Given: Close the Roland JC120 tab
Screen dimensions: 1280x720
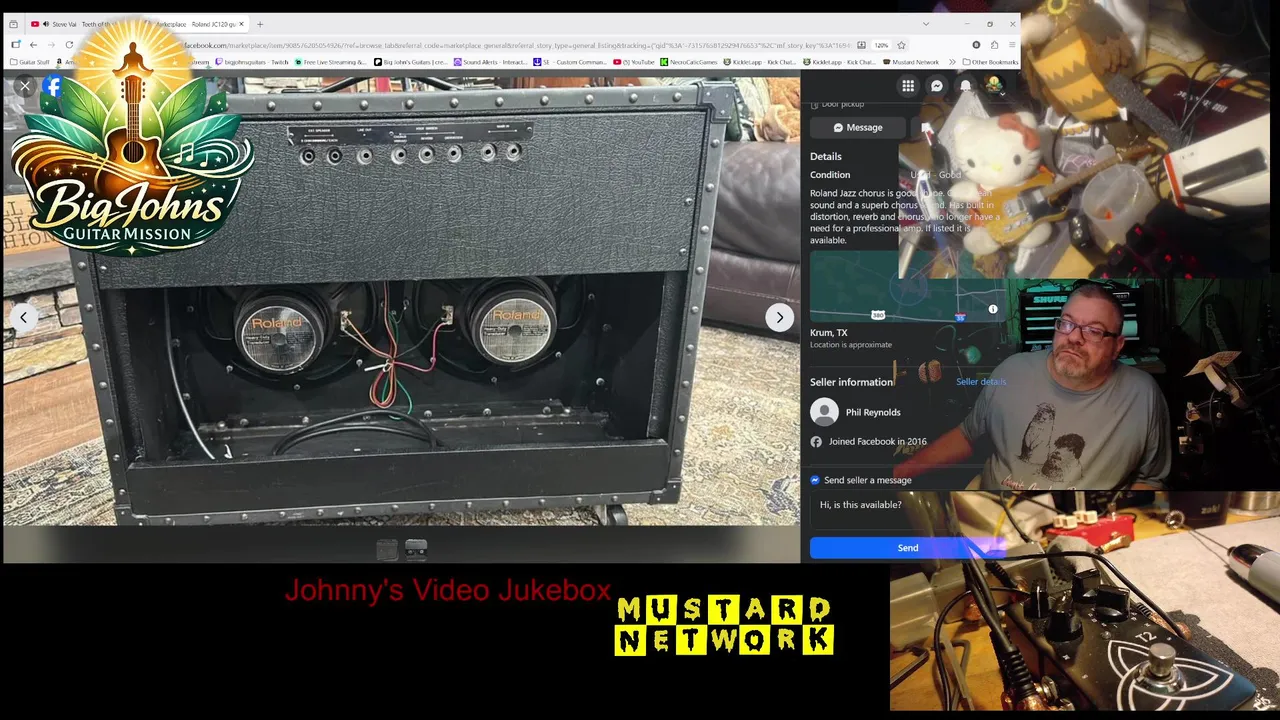Looking at the screenshot, I should tap(241, 24).
